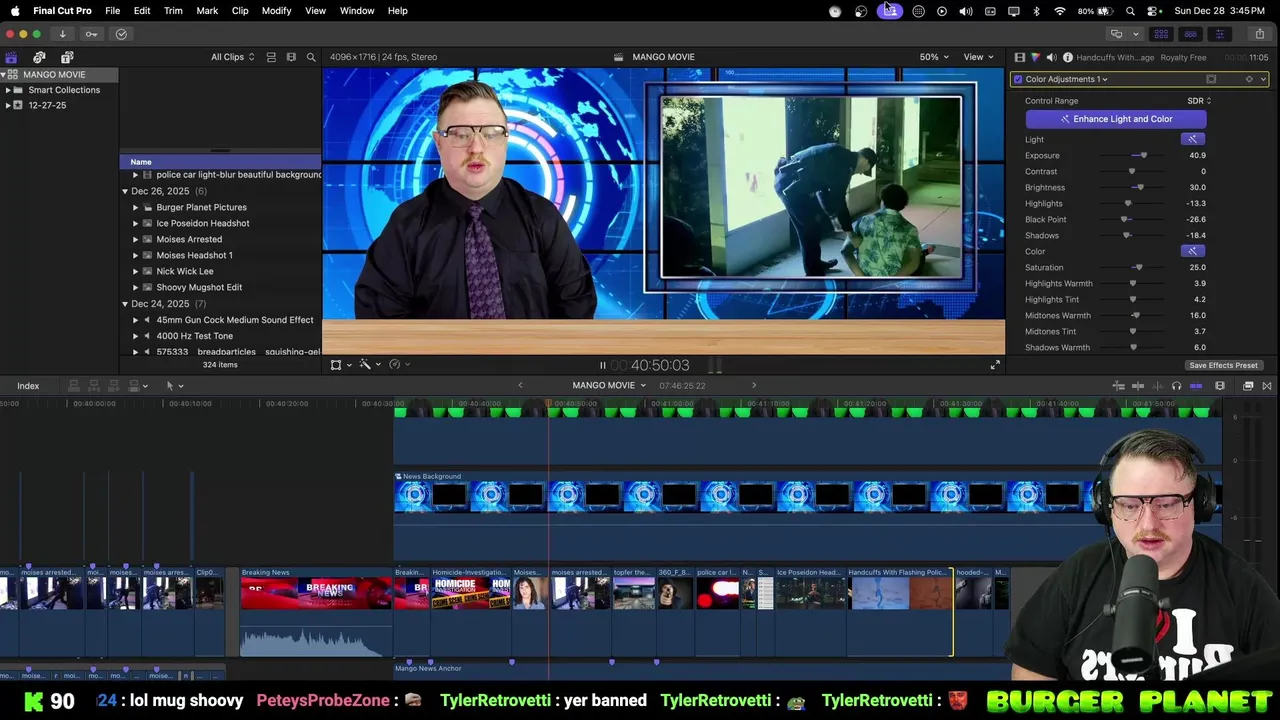
Task: Open the All Clips filter dropdown
Action: pyautogui.click(x=232, y=57)
